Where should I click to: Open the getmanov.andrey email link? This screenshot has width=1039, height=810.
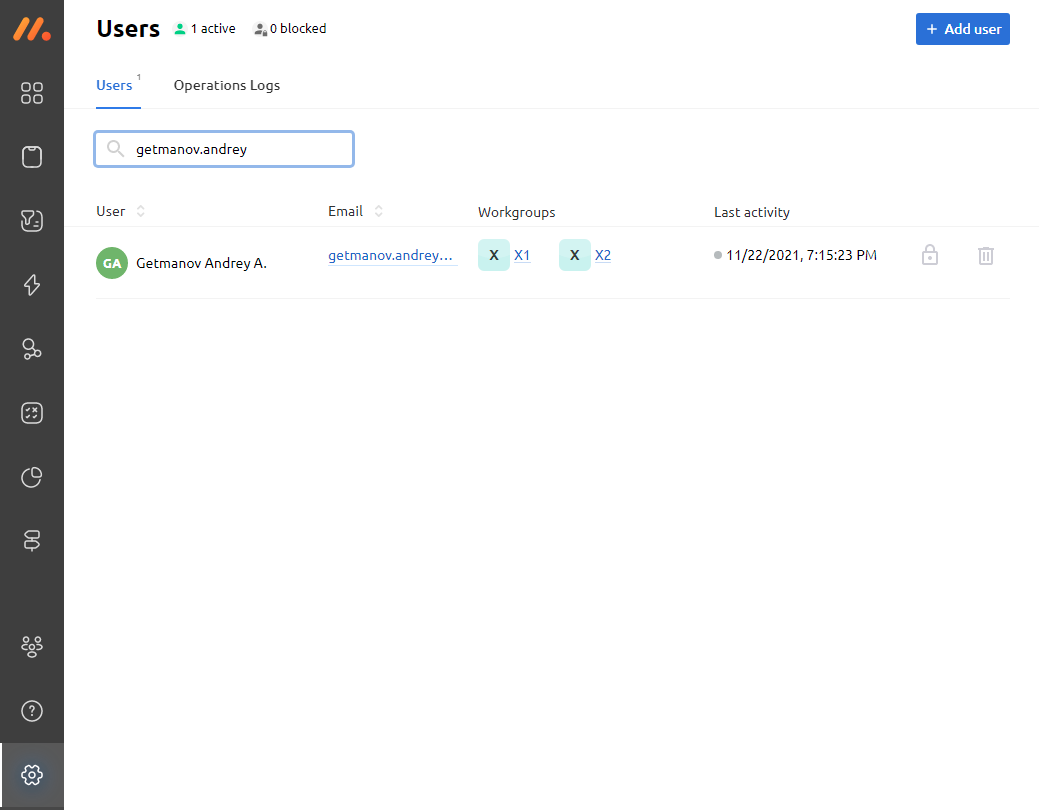392,256
